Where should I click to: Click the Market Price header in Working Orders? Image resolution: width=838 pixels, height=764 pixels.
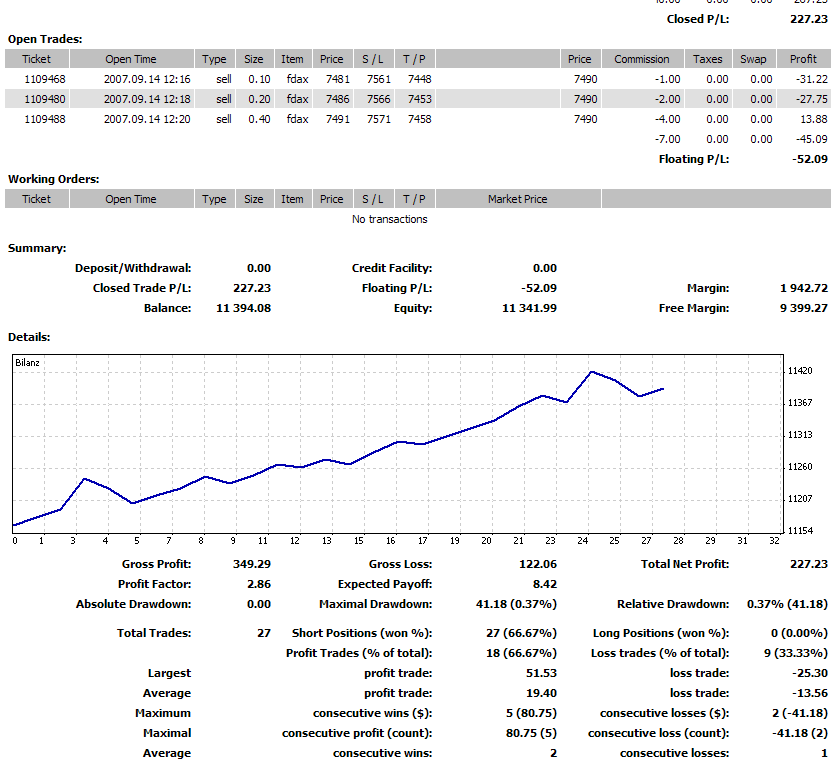[517, 199]
